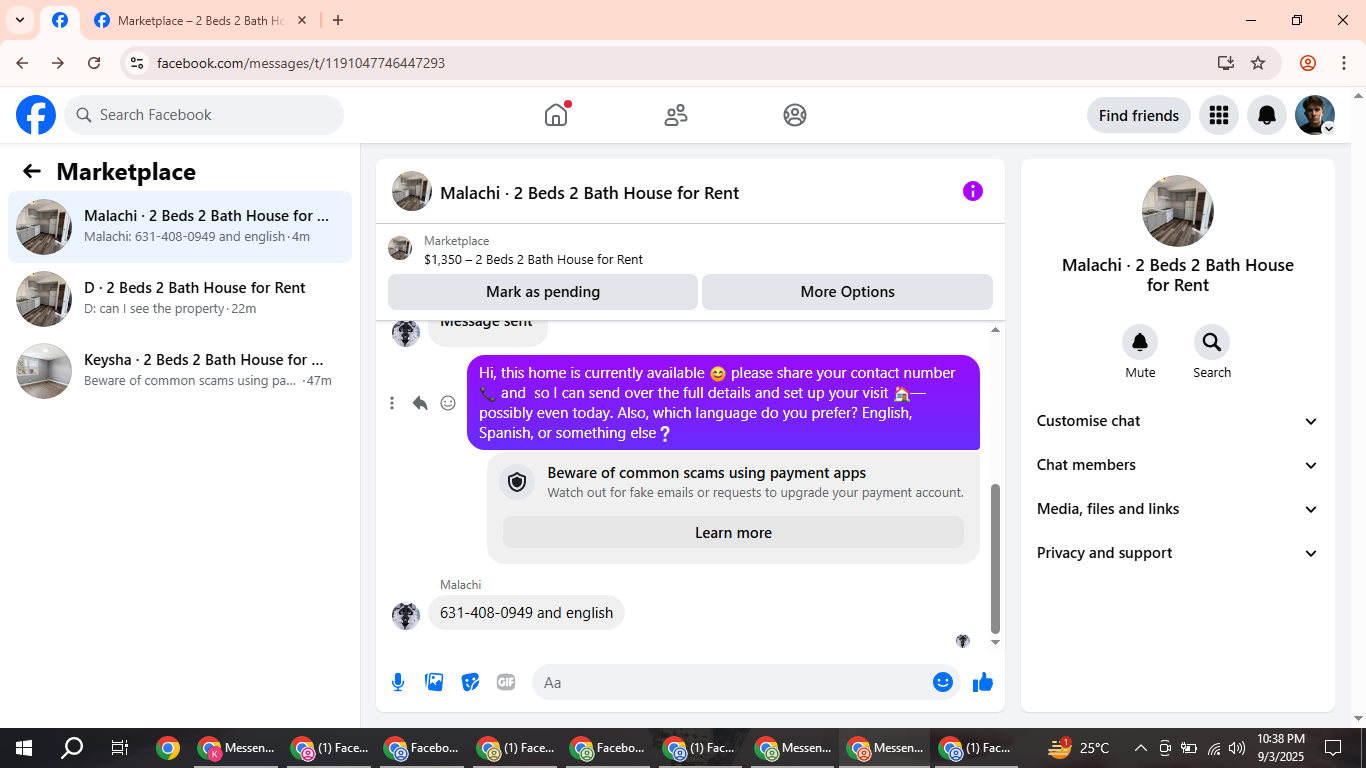
Task: Click the attach photo icon in composer
Action: 434,682
